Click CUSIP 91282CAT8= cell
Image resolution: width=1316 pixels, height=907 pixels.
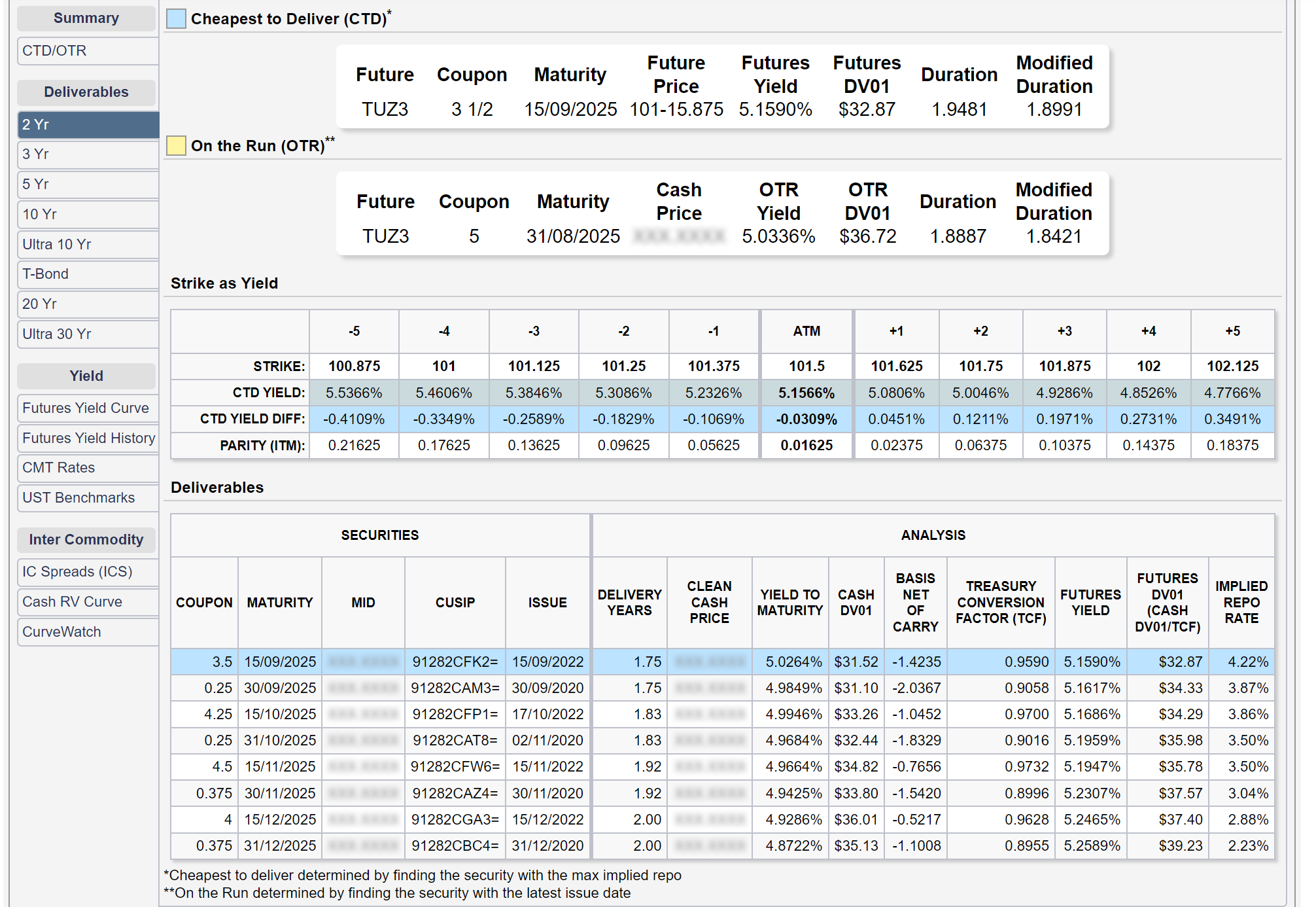coord(455,741)
